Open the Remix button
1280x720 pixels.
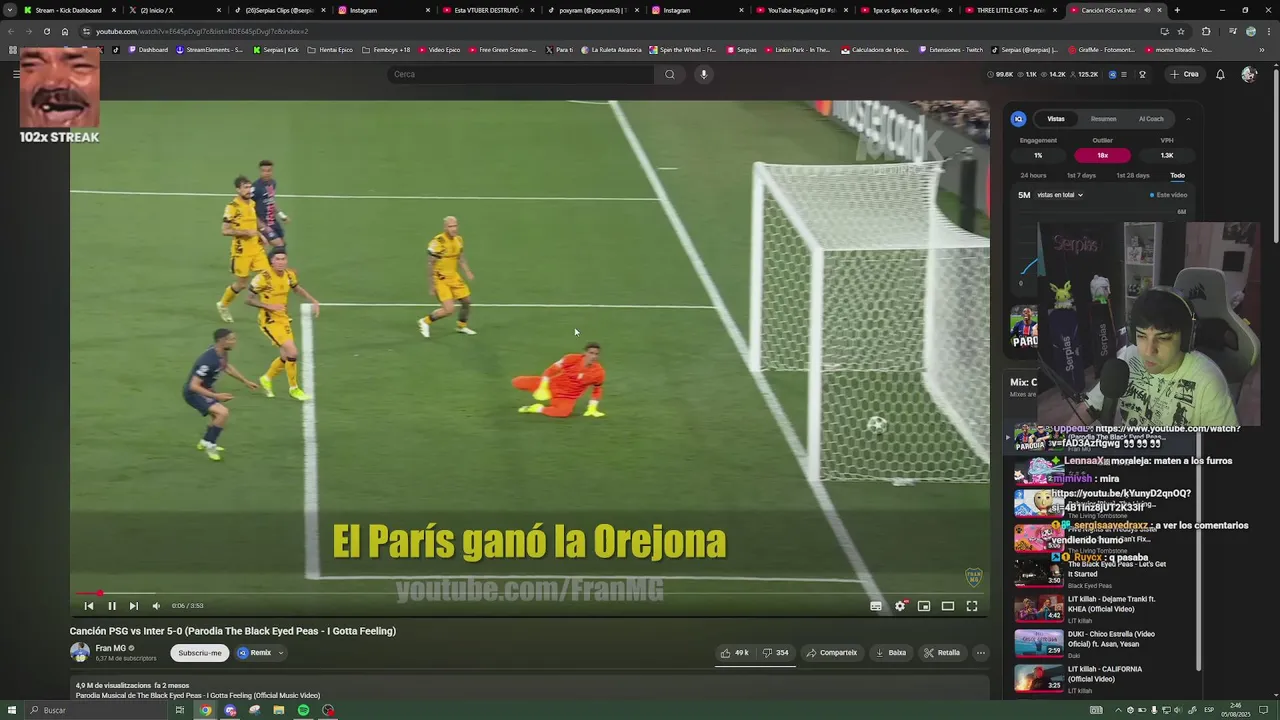coord(255,653)
